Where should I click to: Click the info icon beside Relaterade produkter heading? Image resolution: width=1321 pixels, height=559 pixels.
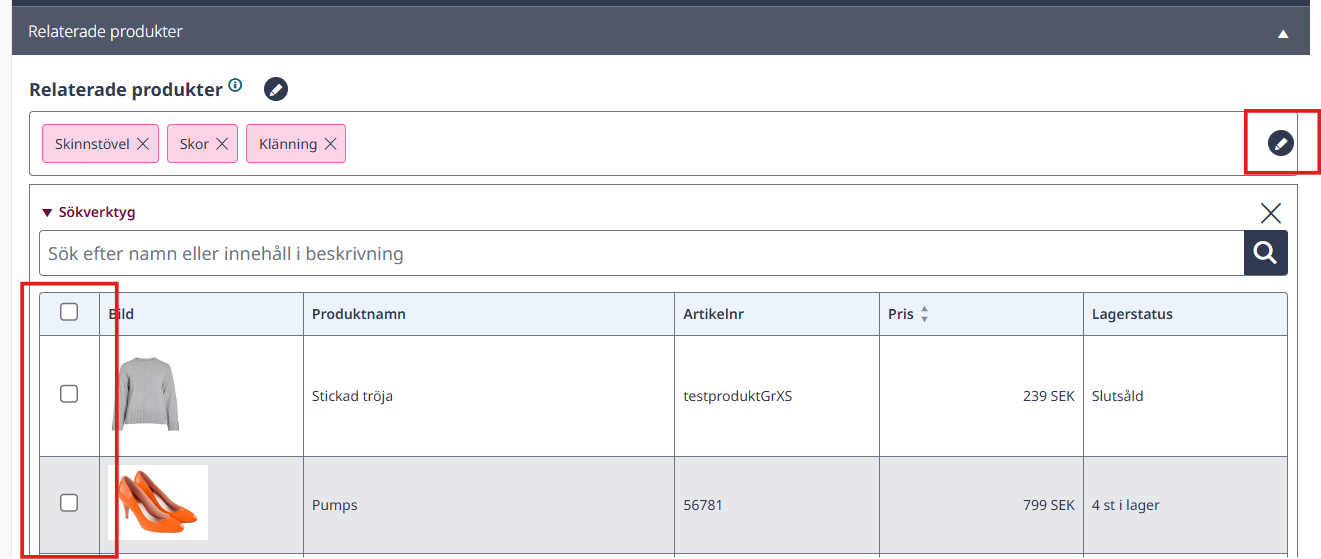point(235,86)
